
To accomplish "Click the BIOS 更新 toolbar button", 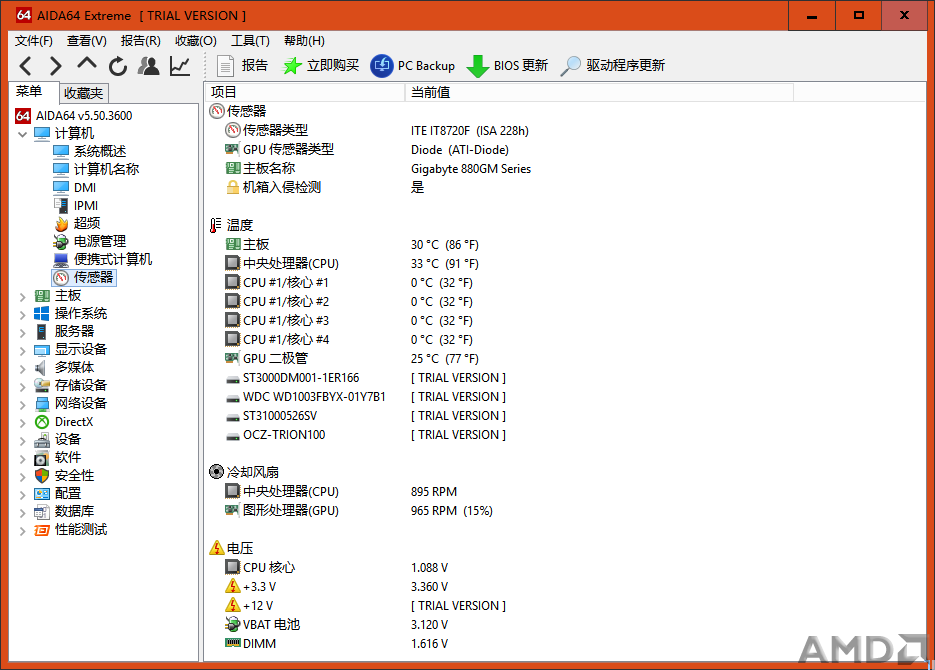I will 507,66.
